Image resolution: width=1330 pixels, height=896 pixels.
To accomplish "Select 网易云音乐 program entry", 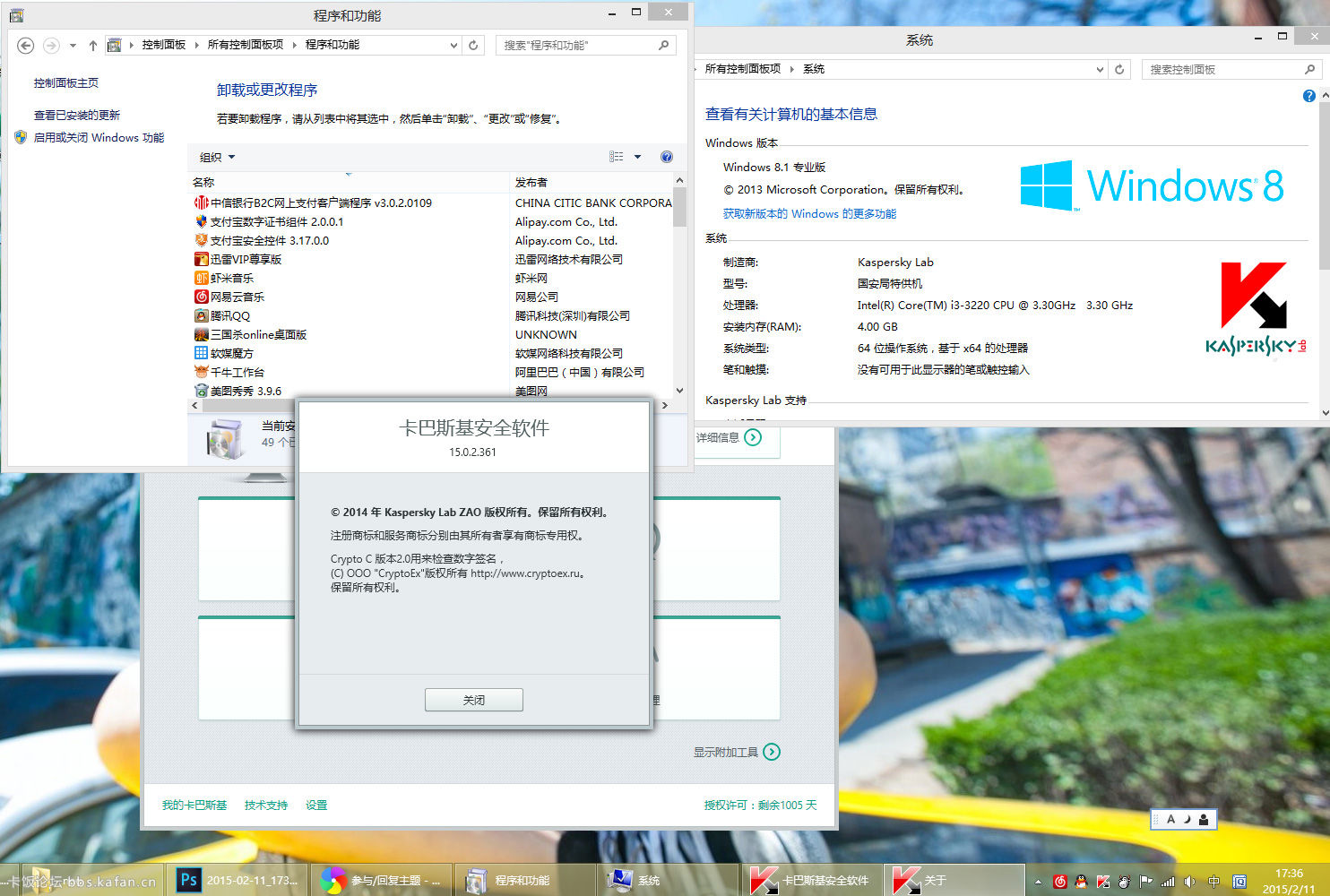I will pos(430,297).
